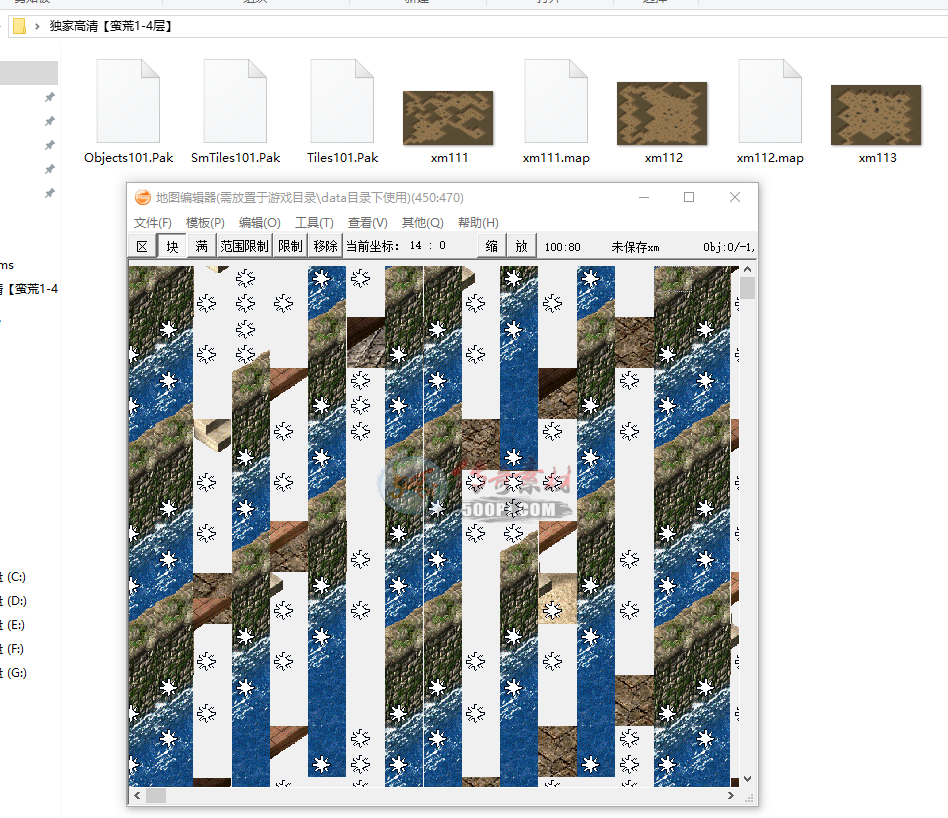The width and height of the screenshot is (948, 818).
Task: Select the Tiles101.Pak file icon
Action: [342, 101]
